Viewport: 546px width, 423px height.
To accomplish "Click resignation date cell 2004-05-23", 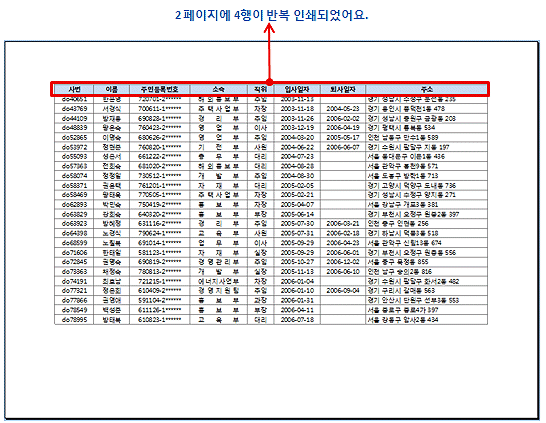I will tap(343, 109).
